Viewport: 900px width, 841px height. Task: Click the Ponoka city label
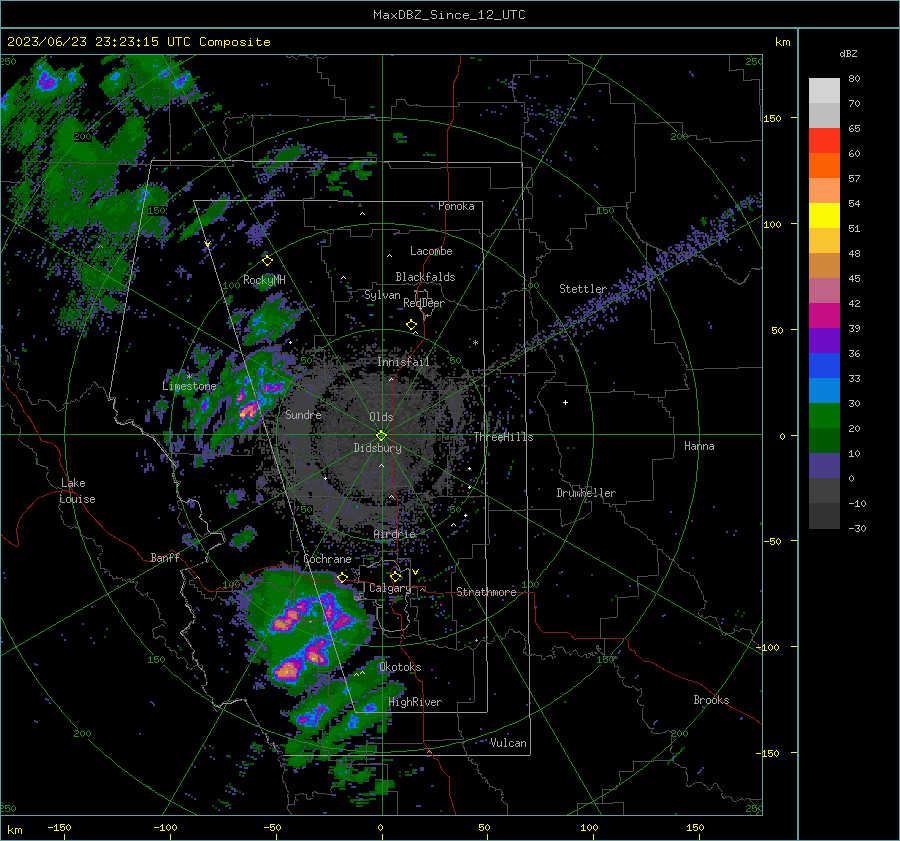click(456, 206)
